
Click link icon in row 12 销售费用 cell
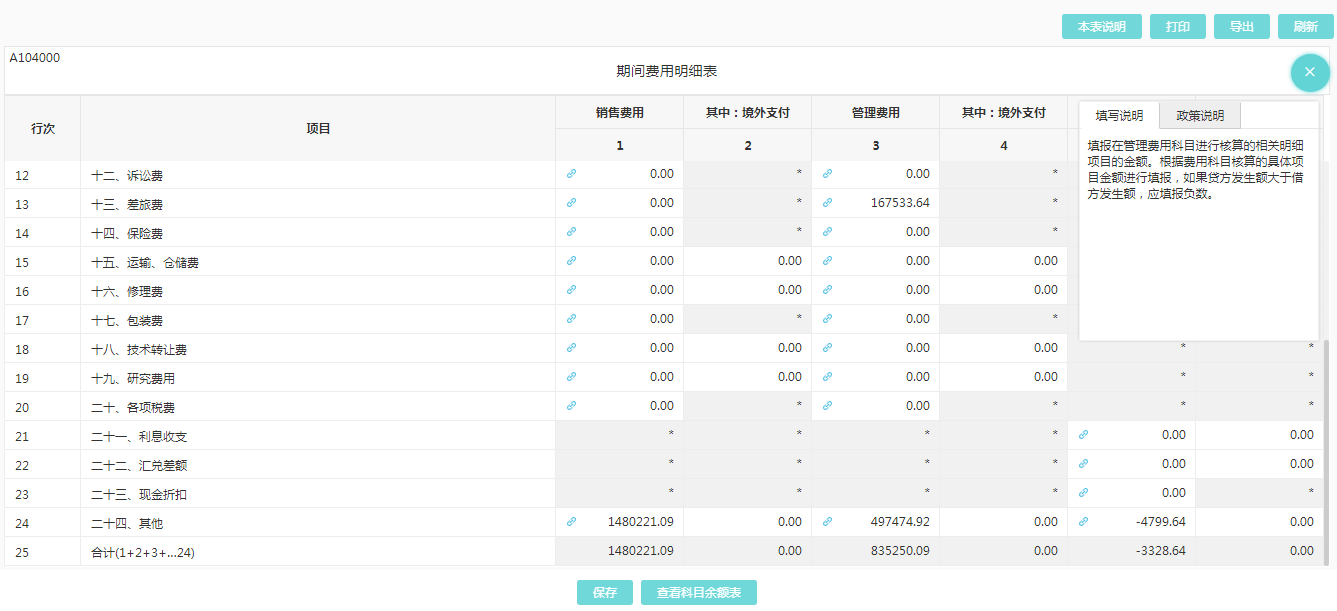coord(571,174)
